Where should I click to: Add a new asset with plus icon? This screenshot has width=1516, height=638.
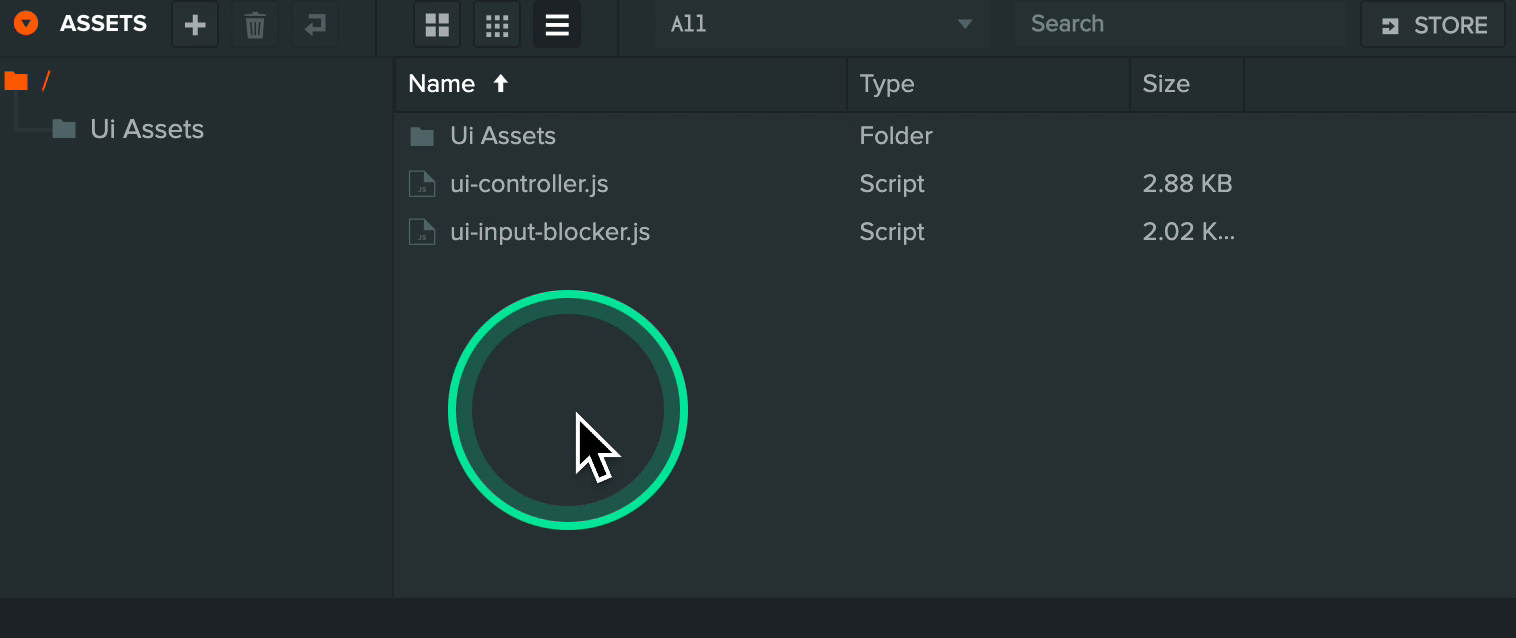pyautogui.click(x=195, y=25)
